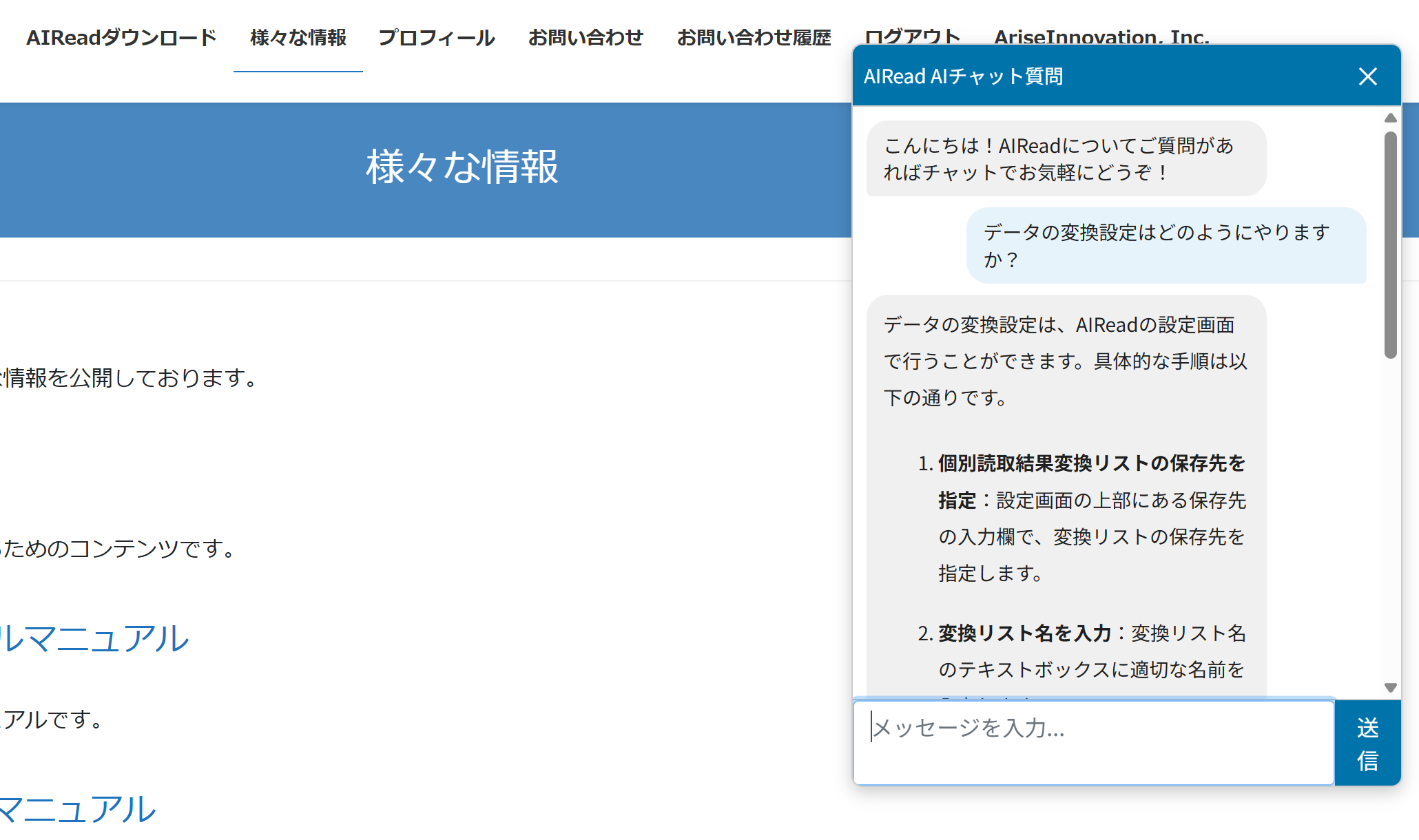Click the chat scrollbar thumb
This screenshot has height=840, width=1419.
1391,244
